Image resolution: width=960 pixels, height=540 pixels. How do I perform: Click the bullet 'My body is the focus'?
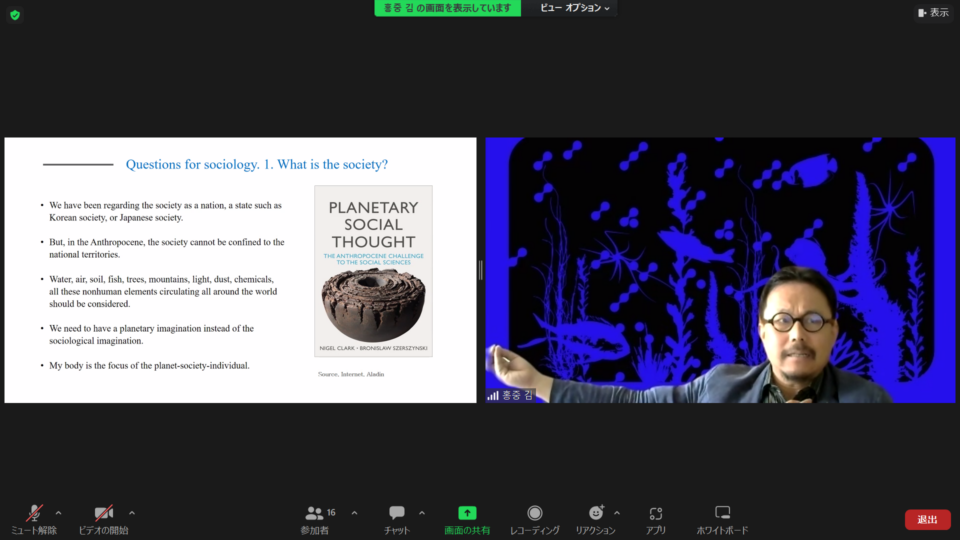pyautogui.click(x=149, y=366)
